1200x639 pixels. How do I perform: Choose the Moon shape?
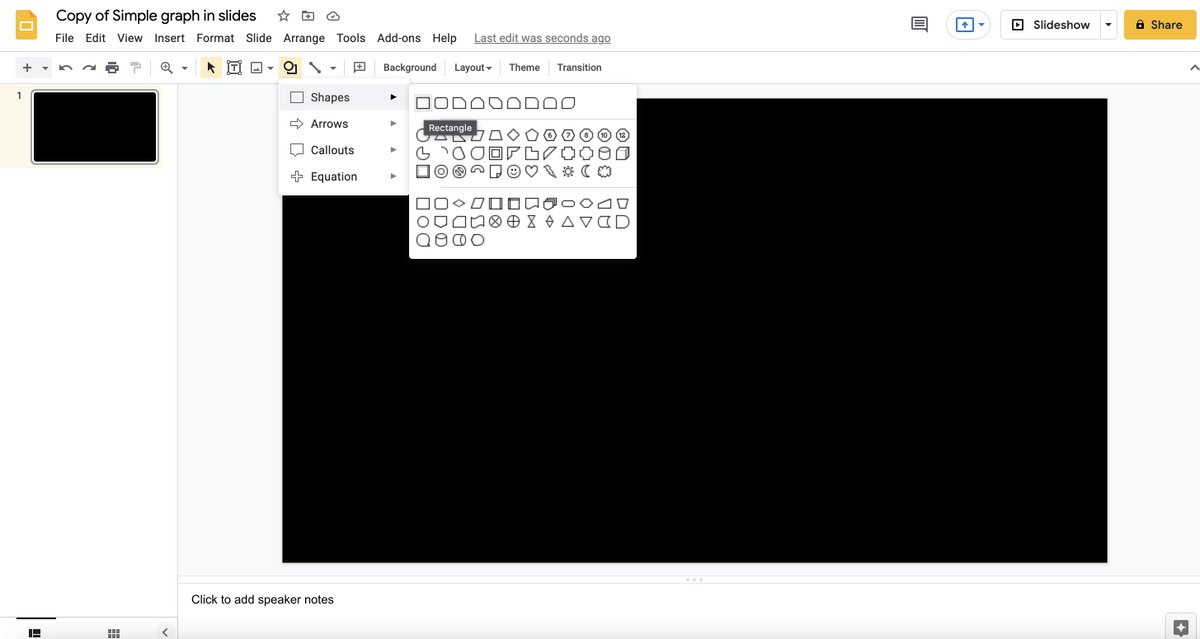[585, 171]
